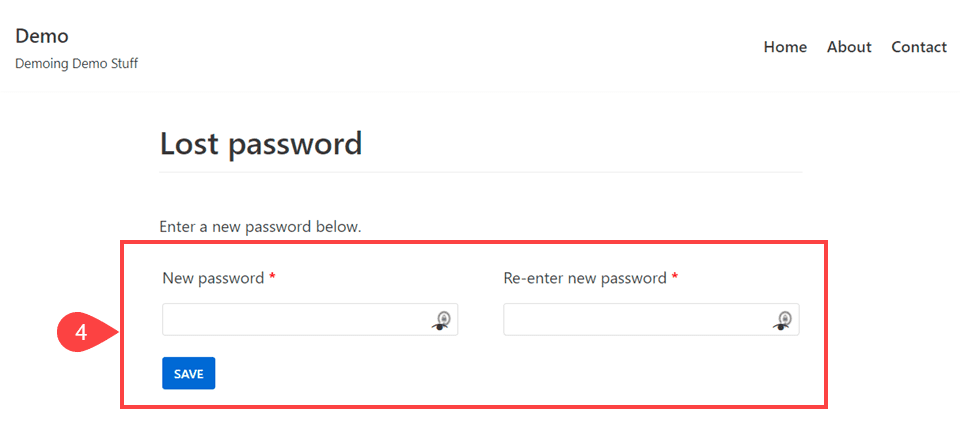Viewport: 960px width, 429px height.
Task: Focus the Re-enter new password input
Action: tap(636, 320)
